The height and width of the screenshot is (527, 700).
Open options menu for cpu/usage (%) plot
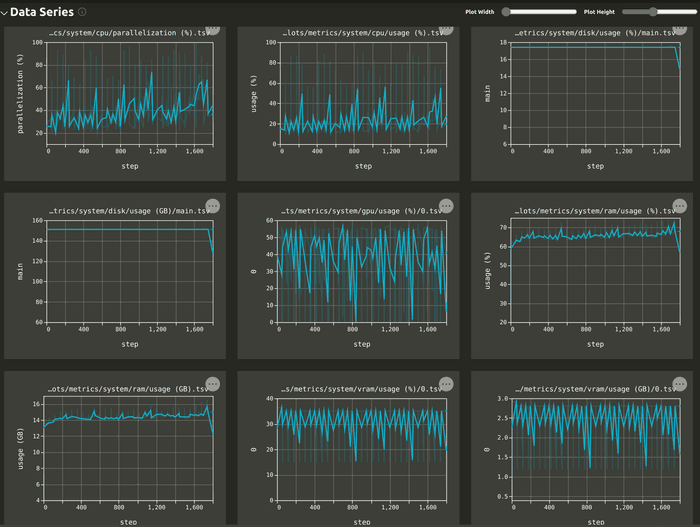[x=446, y=29]
